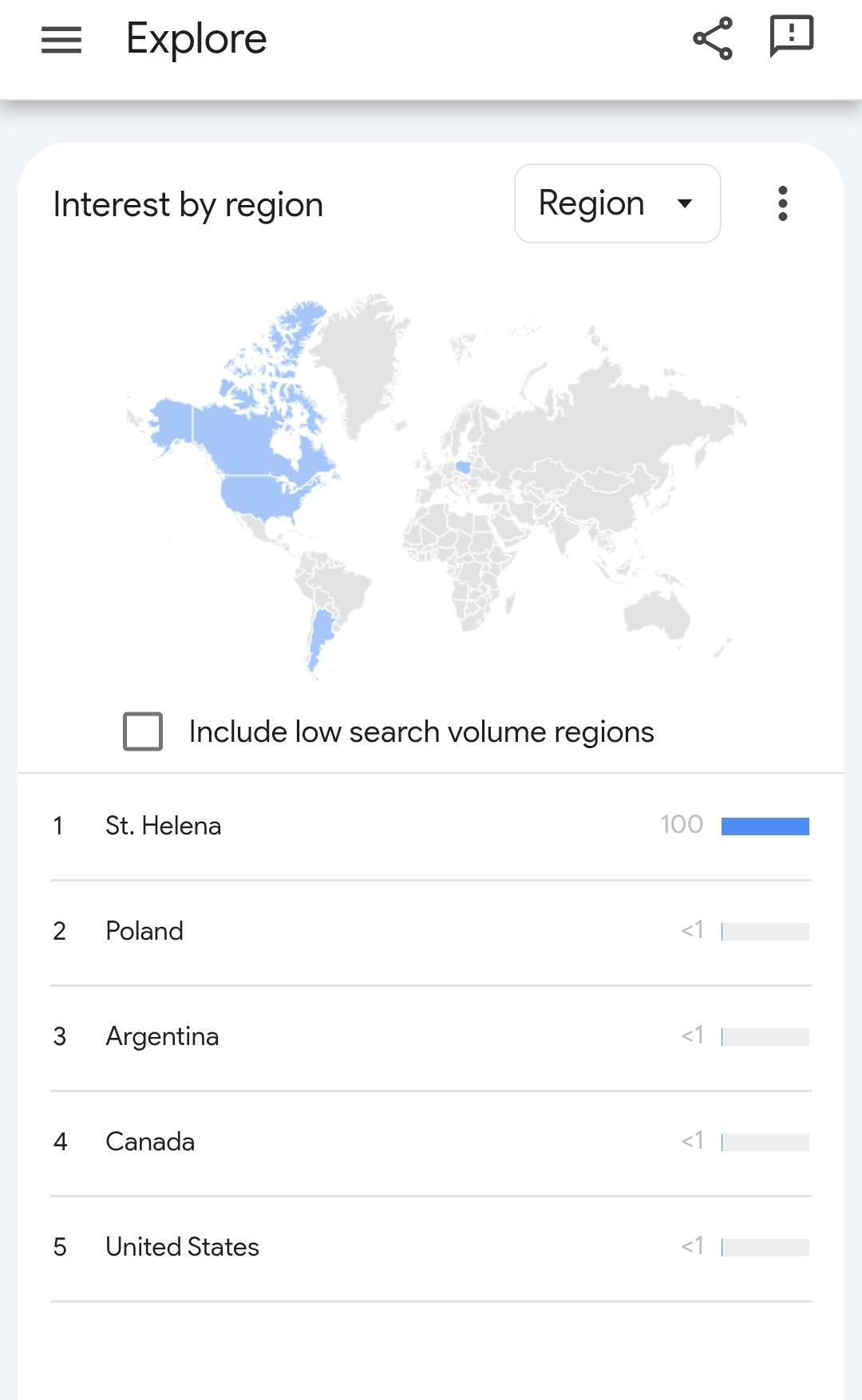Screen dimensions: 862x1400
Task: Expand the Region dropdown
Action: (x=617, y=203)
